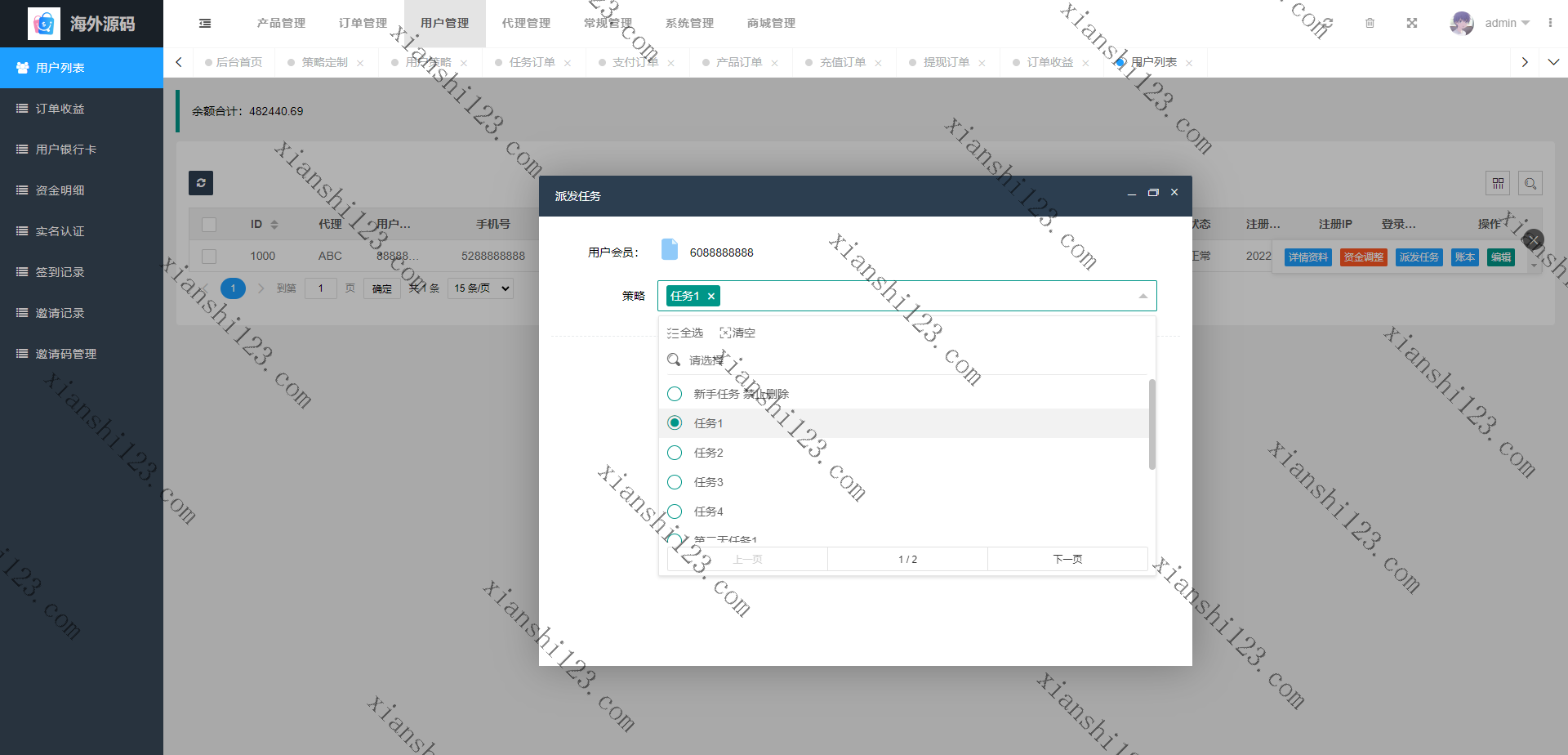Click the refresh button above the table

[x=201, y=183]
